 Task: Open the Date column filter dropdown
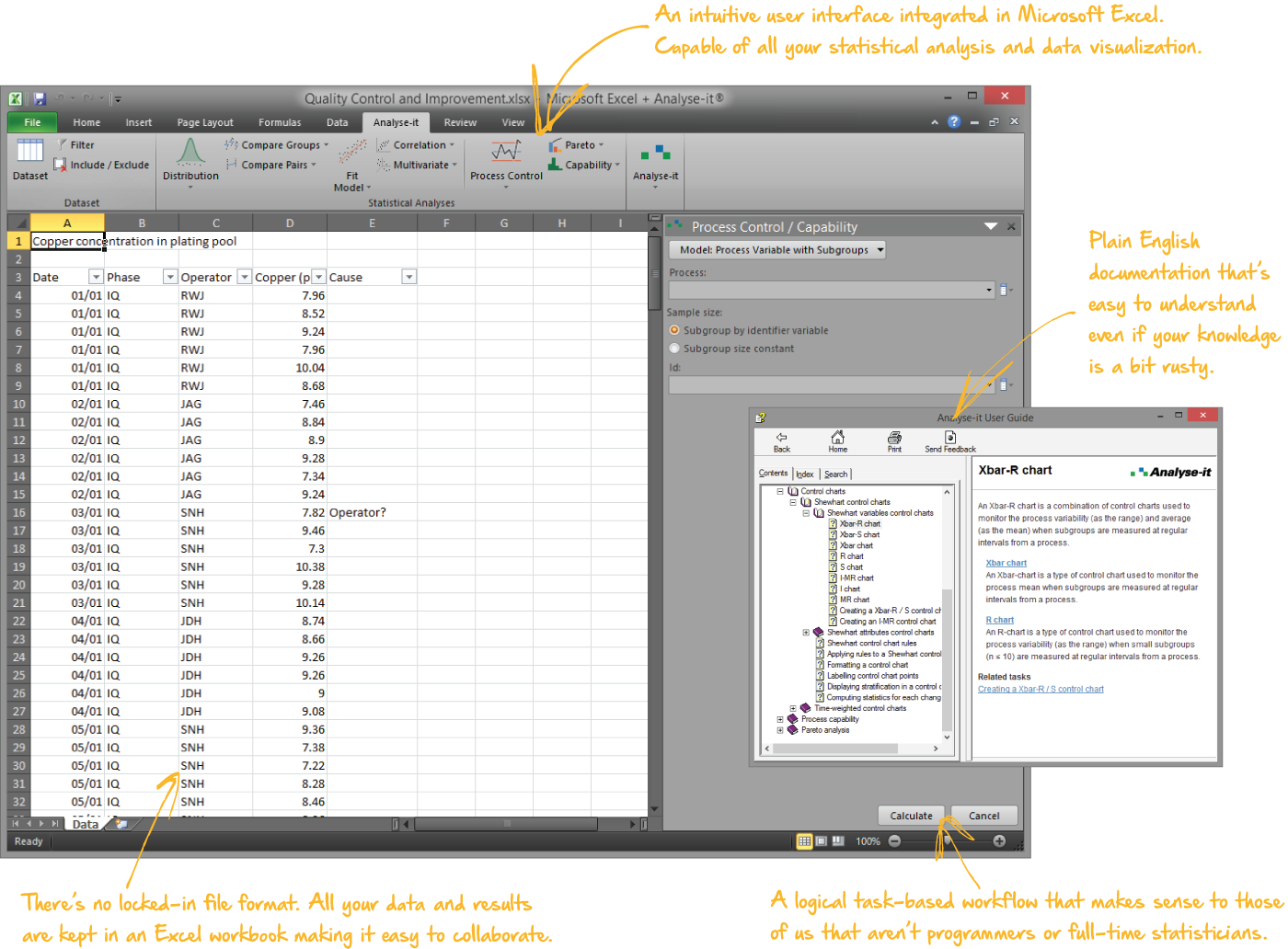(x=96, y=277)
